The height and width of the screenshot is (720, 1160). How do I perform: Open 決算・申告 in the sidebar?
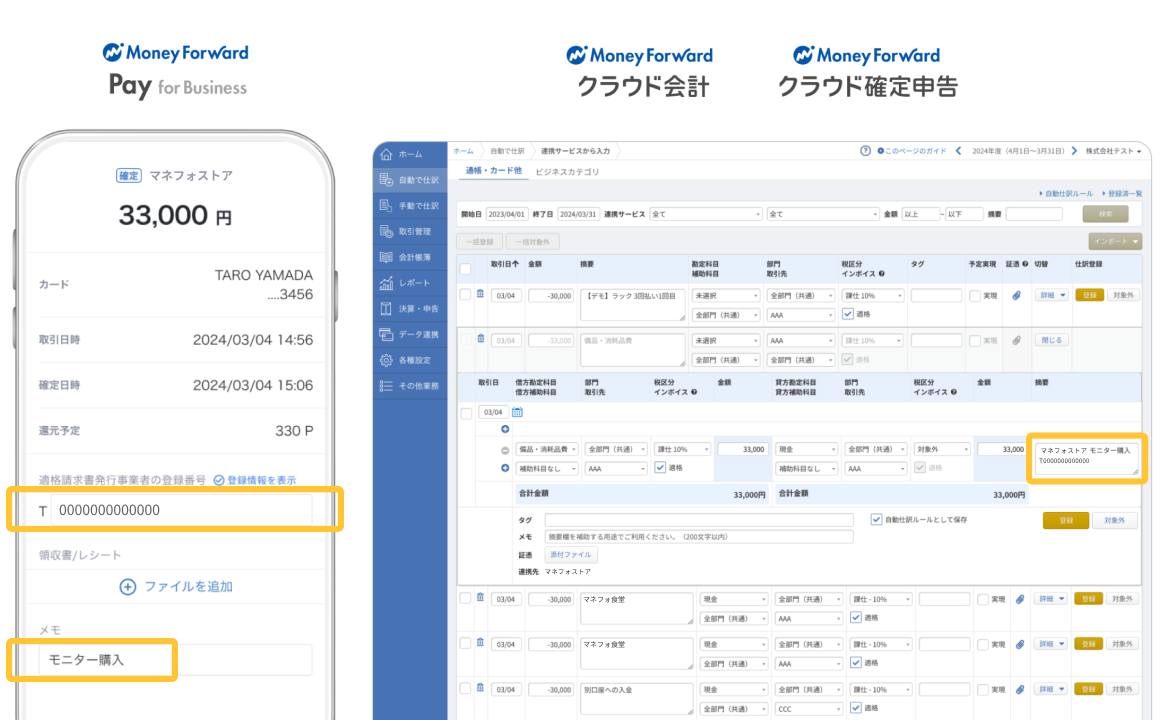pyautogui.click(x=410, y=309)
